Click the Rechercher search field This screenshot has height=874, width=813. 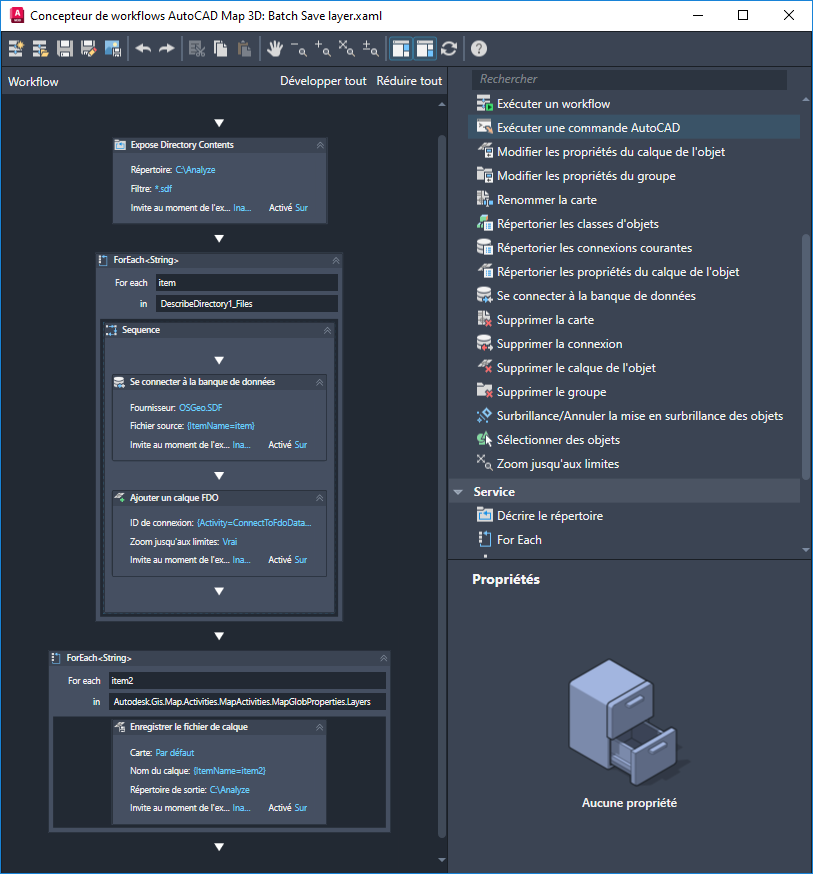click(x=630, y=79)
